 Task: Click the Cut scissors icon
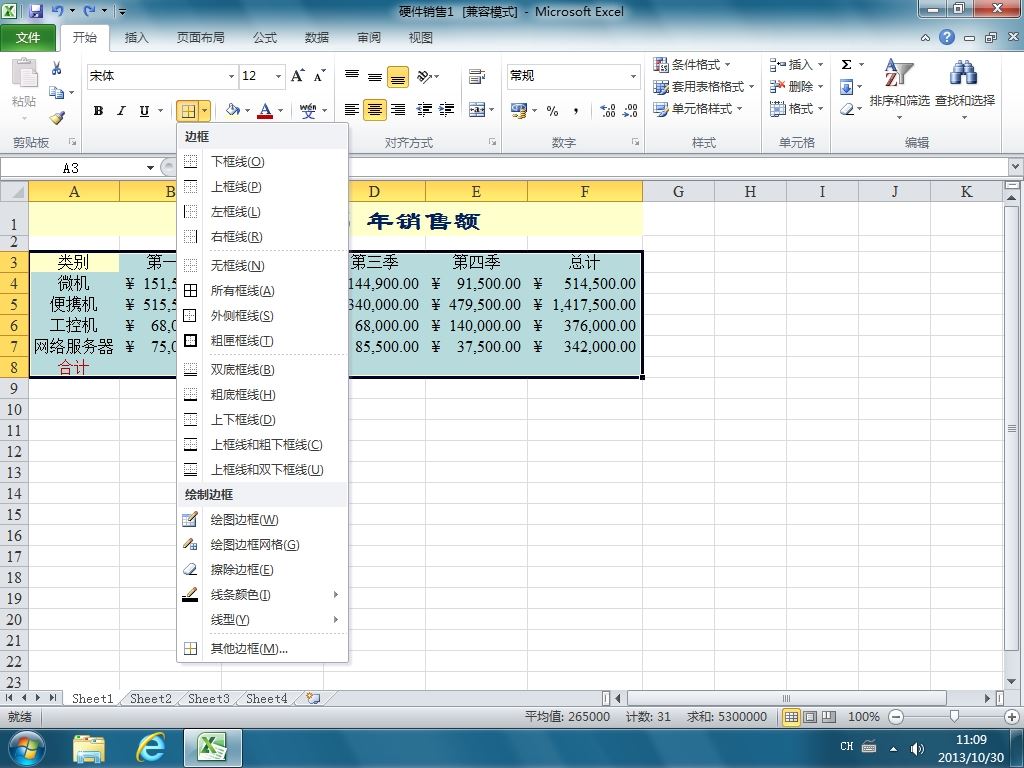56,68
